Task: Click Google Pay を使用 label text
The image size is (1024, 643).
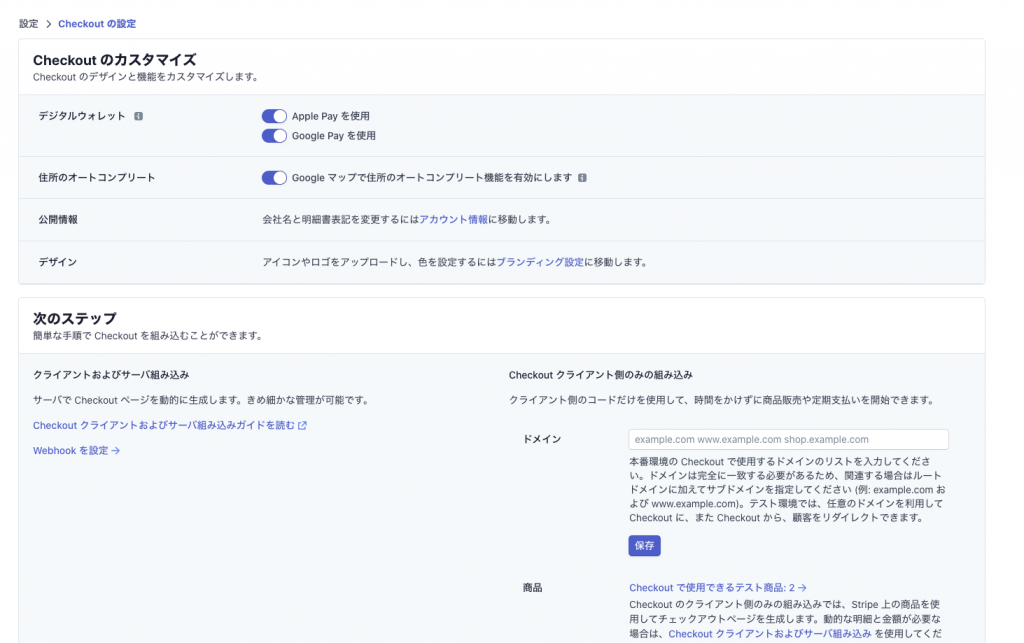Action: pos(334,136)
